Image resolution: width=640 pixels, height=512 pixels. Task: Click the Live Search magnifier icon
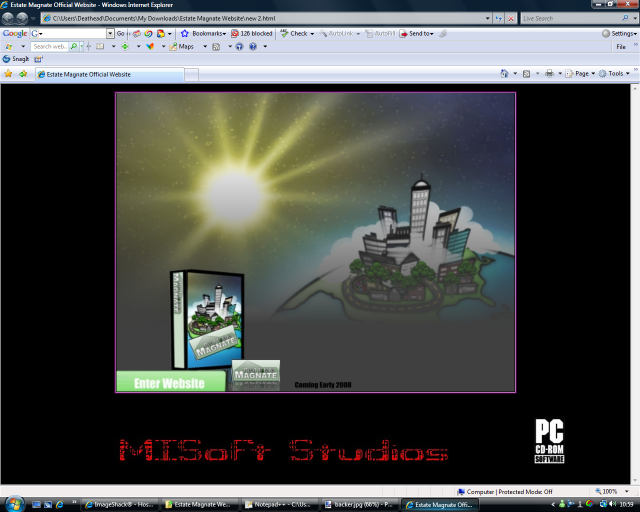625,18
